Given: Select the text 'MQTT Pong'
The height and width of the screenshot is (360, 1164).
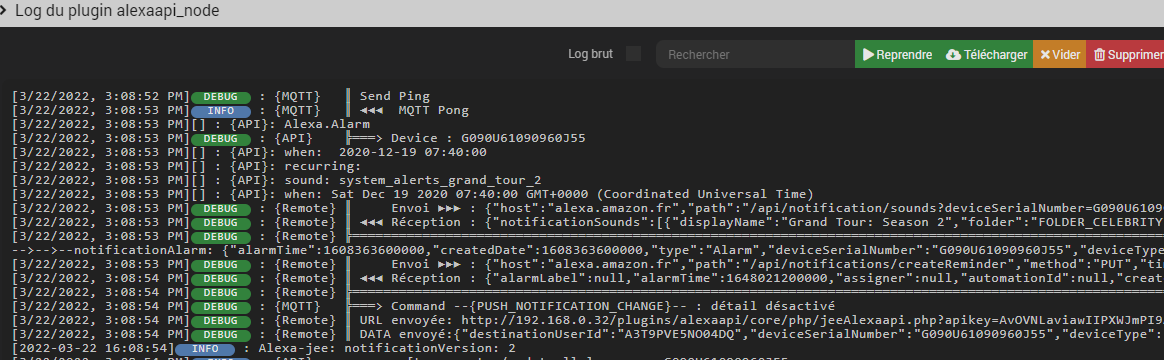Looking at the screenshot, I should [x=433, y=111].
